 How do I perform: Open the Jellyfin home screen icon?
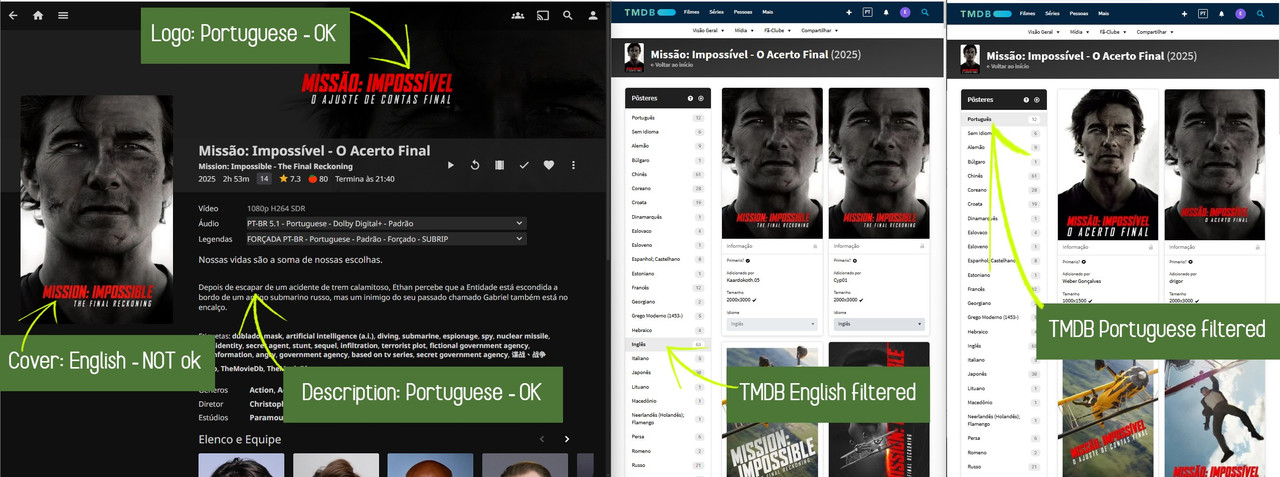point(38,15)
